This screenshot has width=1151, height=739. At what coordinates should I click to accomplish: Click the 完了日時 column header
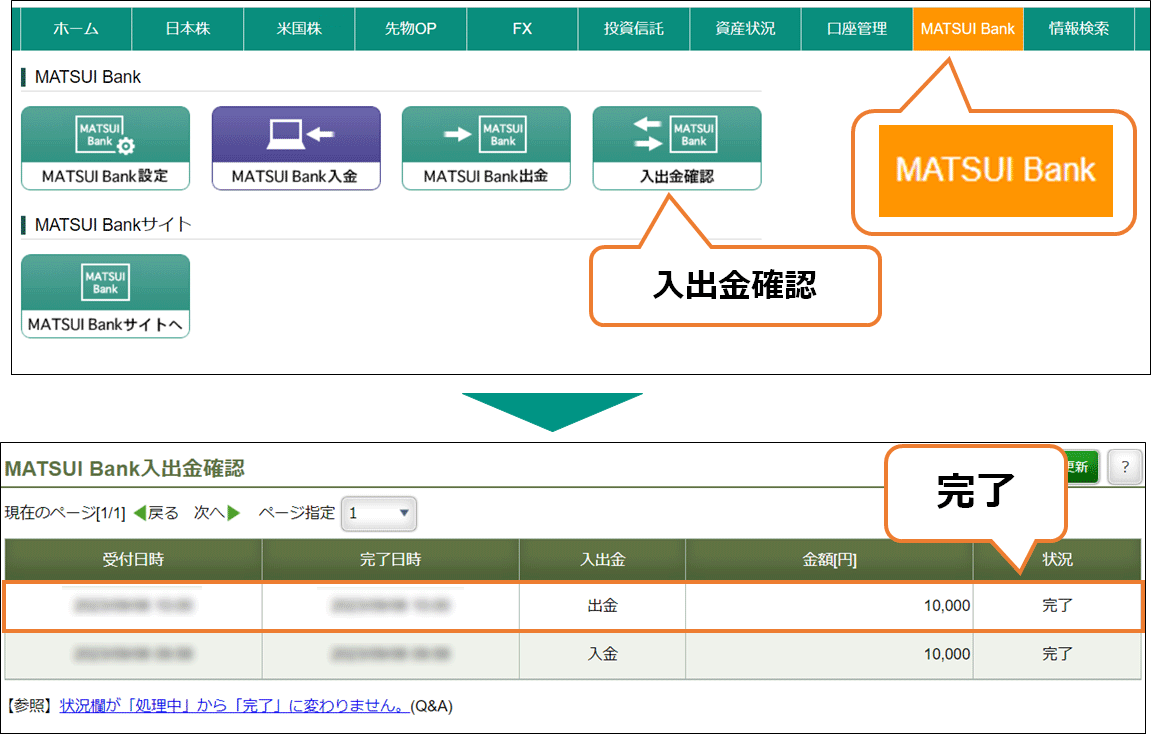point(391,560)
